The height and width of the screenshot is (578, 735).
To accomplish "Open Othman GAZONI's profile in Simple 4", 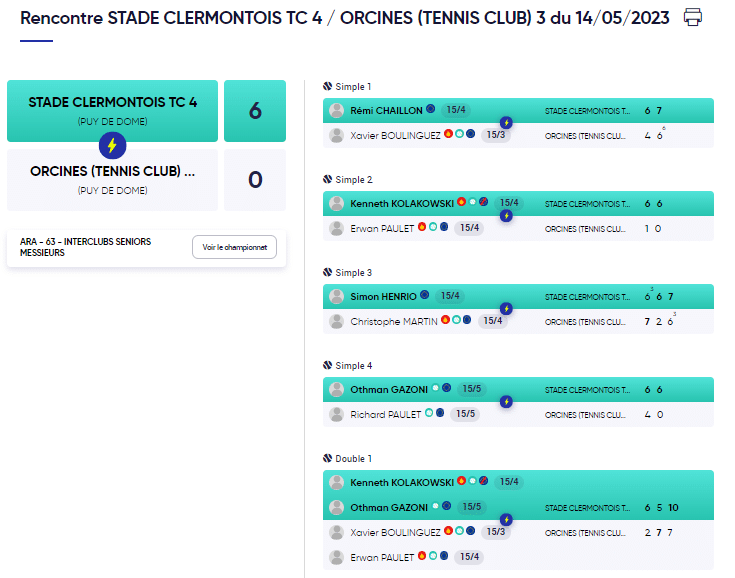I will [x=389, y=390].
